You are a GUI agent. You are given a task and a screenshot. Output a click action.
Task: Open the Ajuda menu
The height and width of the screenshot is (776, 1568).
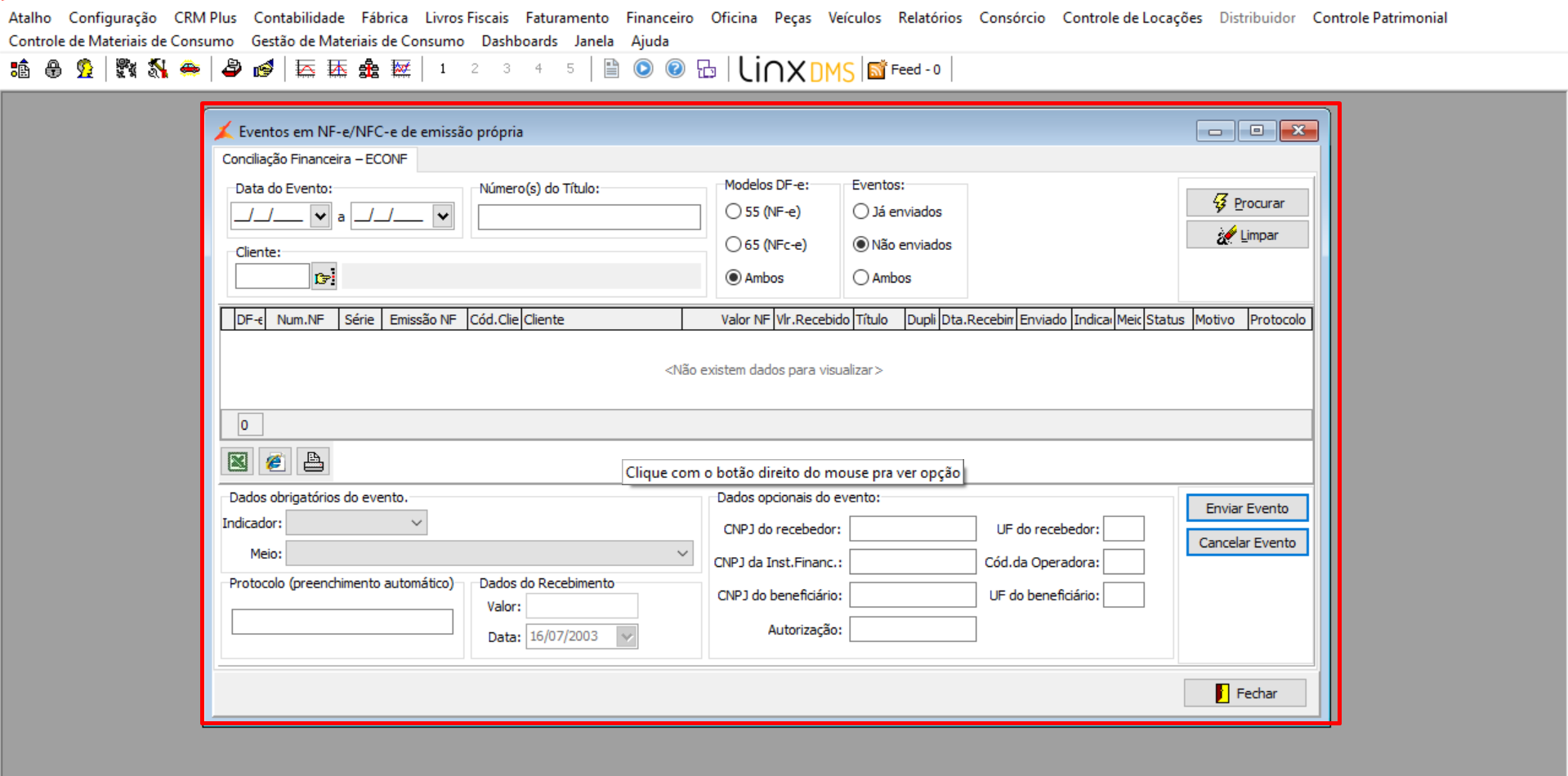[x=650, y=41]
